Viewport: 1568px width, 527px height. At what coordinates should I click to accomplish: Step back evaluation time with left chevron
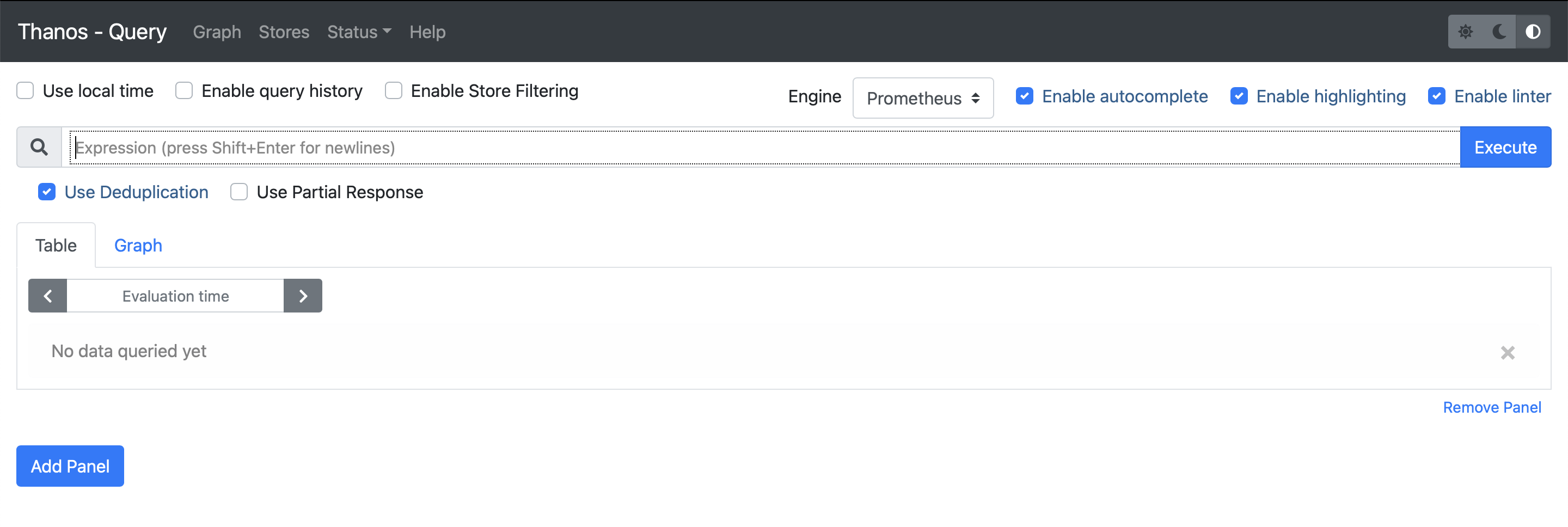point(47,296)
